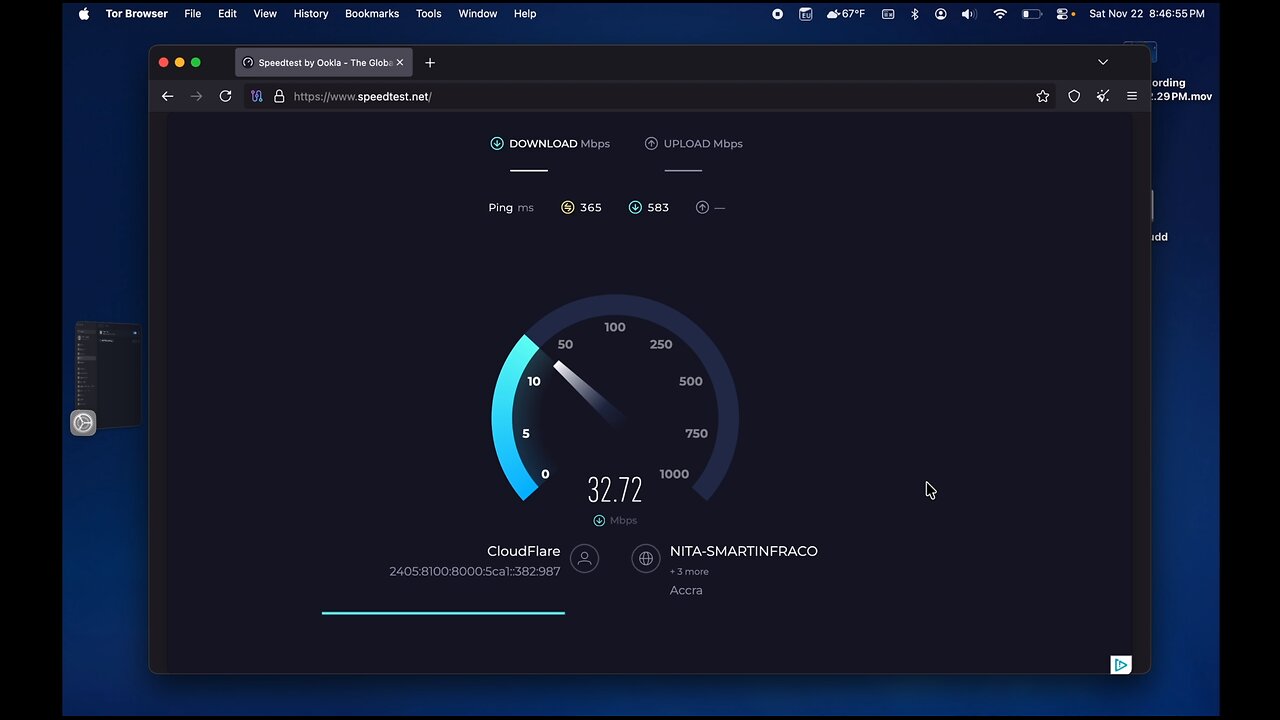Click the System Settings icon in Stage Manager
Viewport: 1280px width, 720px height.
[x=83, y=423]
